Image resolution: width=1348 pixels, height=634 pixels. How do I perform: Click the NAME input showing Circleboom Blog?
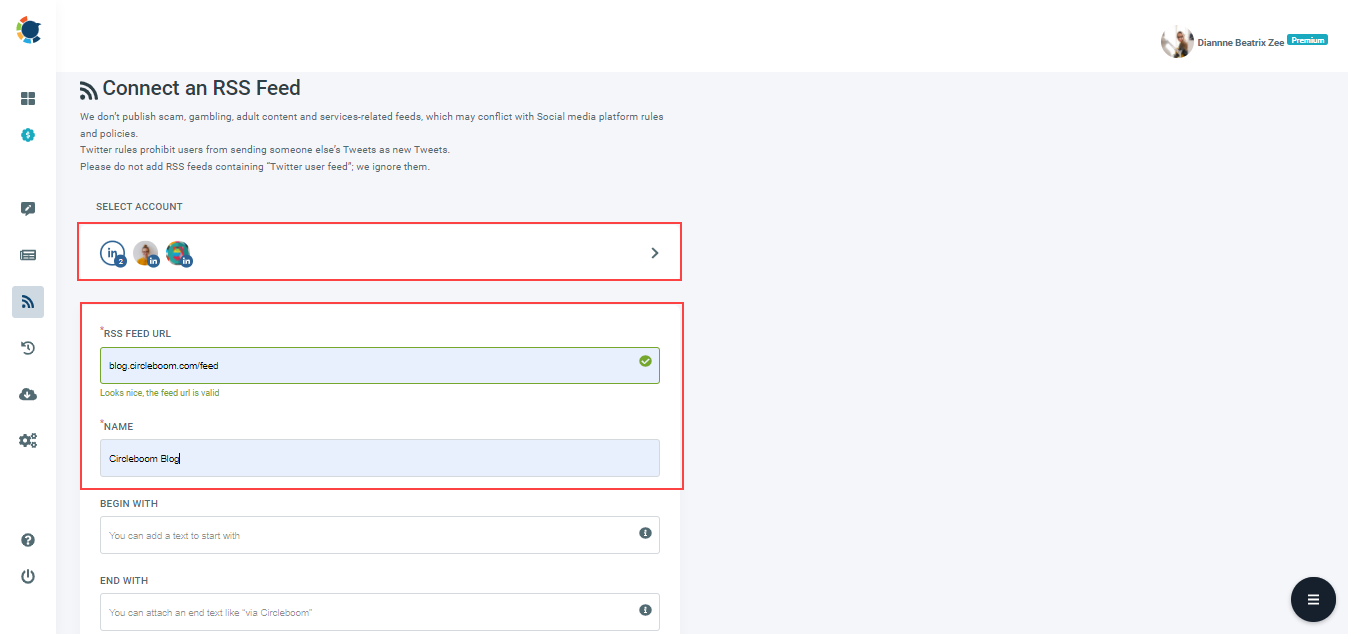379,457
